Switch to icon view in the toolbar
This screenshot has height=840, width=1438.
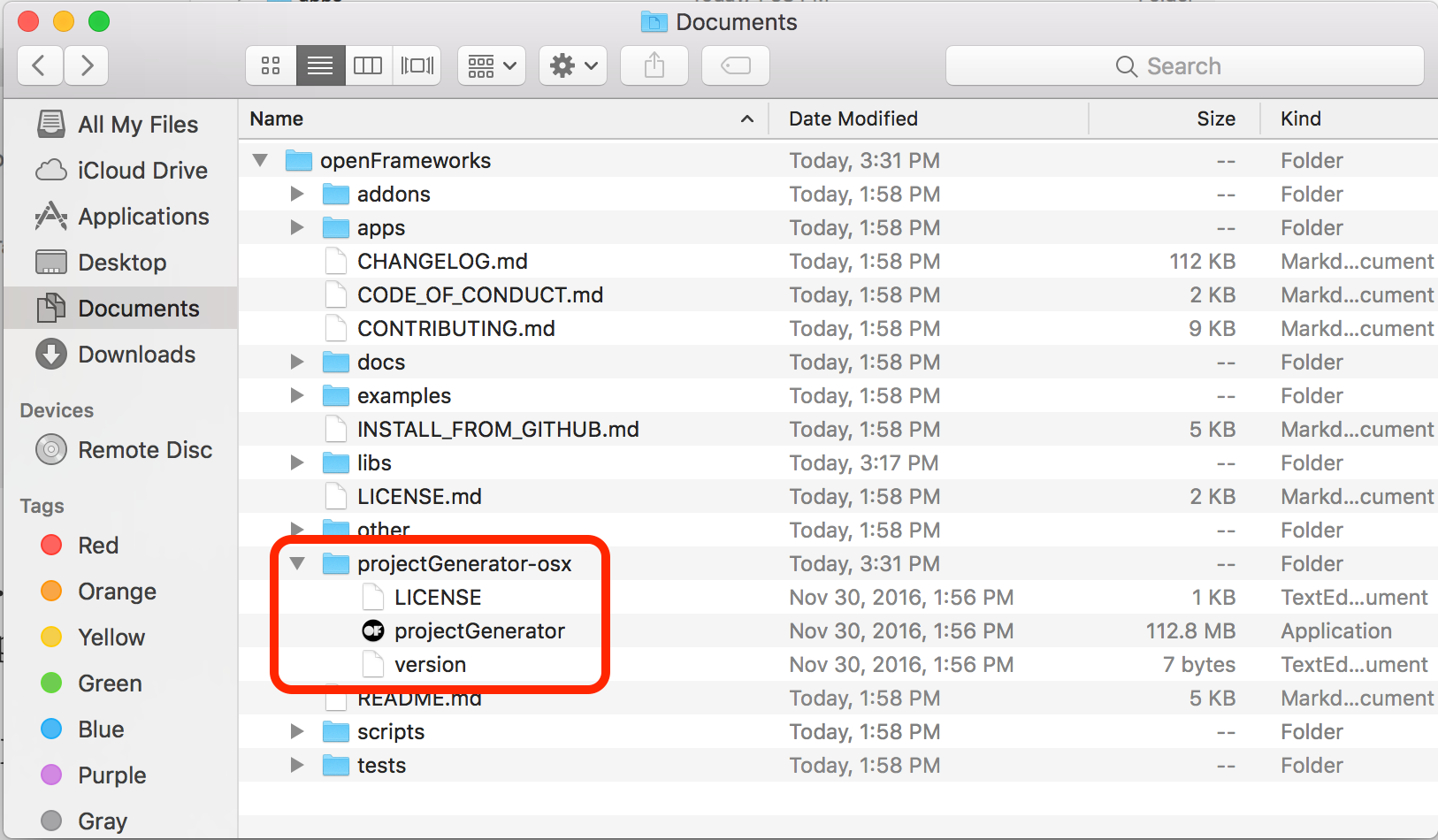(x=270, y=65)
